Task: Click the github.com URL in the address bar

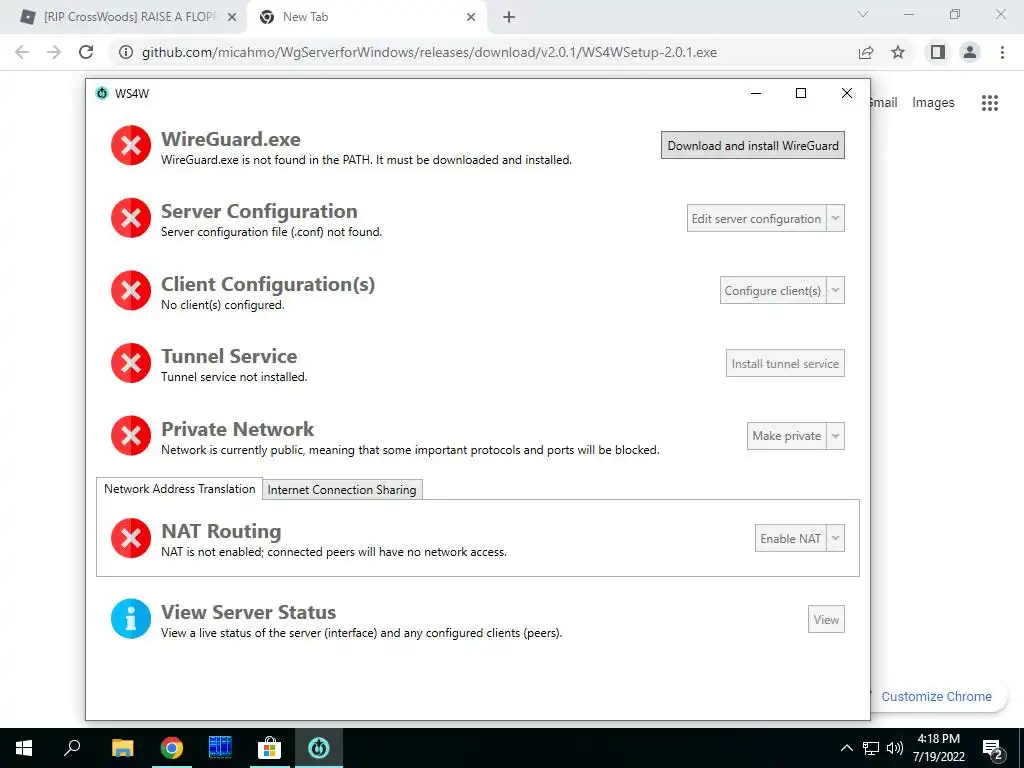Action: 429,52
